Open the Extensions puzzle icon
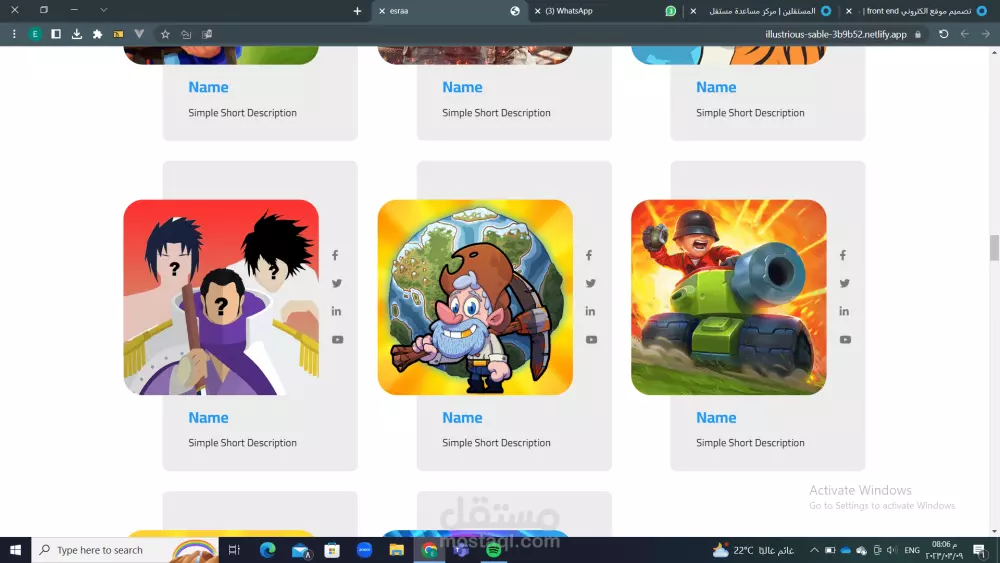Viewport: 1000px width, 563px height. click(x=98, y=34)
